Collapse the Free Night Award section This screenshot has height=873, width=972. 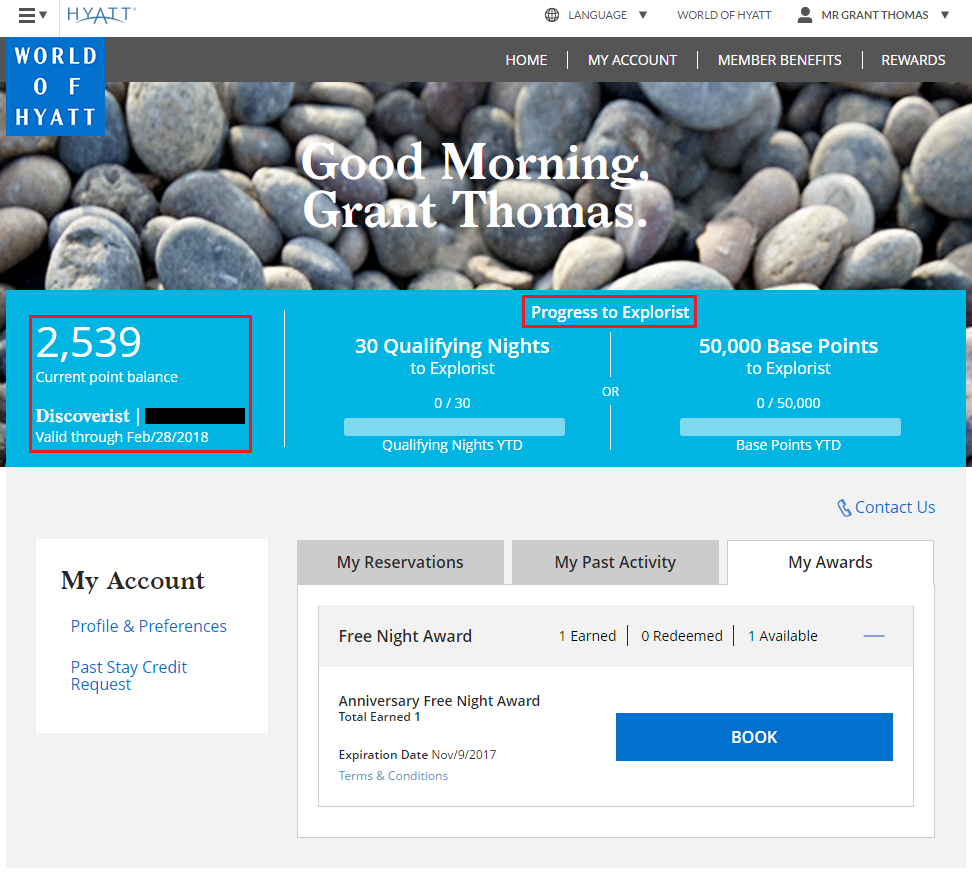(874, 636)
